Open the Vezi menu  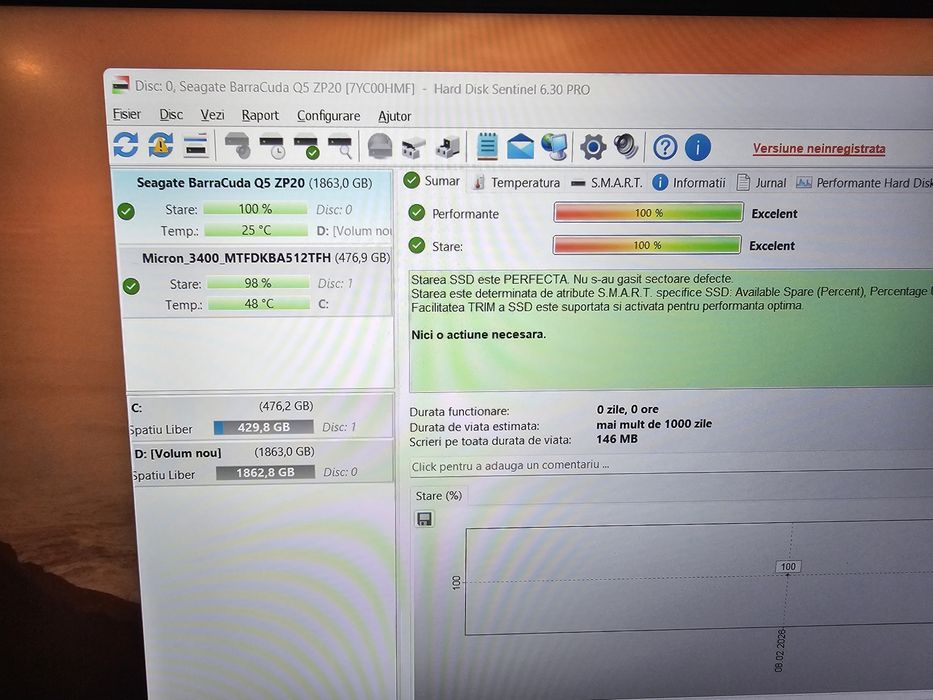click(x=212, y=115)
